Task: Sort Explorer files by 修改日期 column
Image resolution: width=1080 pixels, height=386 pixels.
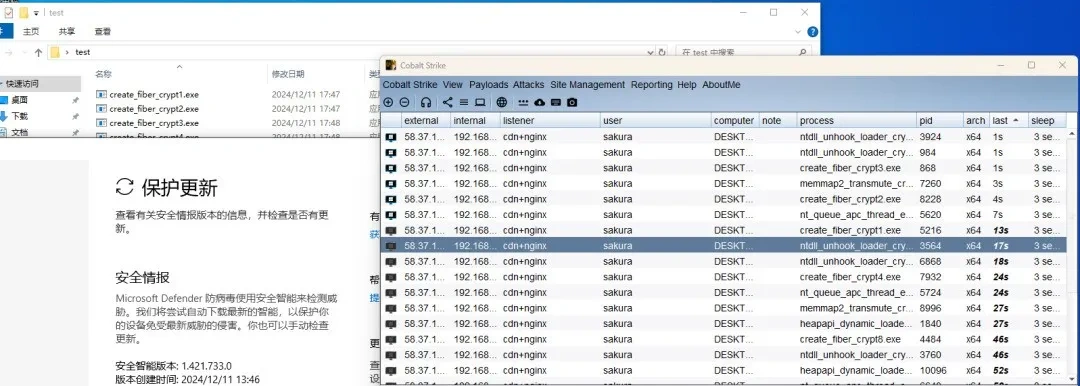Action: (288, 74)
